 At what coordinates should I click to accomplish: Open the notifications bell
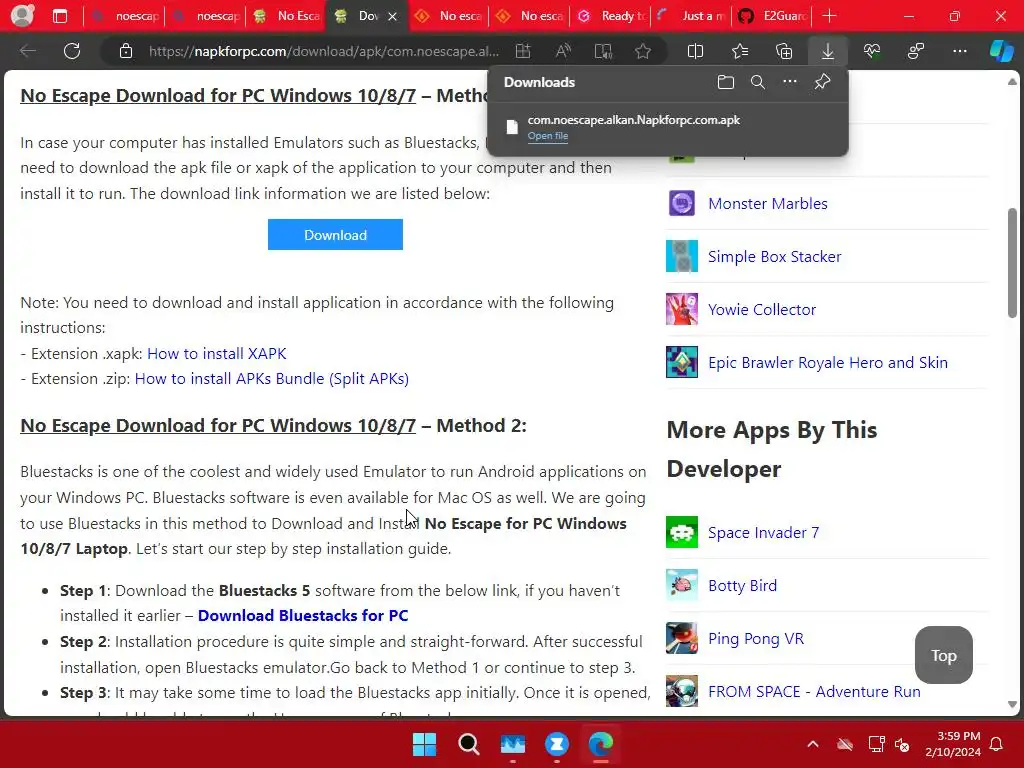(x=997, y=744)
